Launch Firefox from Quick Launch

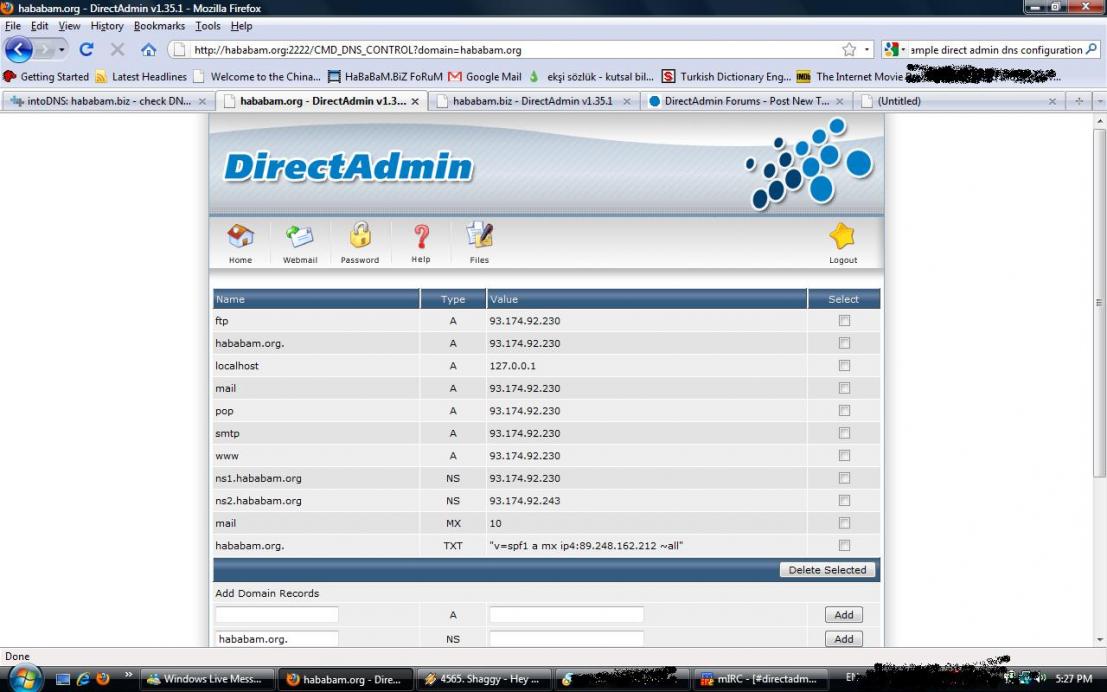tap(103, 679)
